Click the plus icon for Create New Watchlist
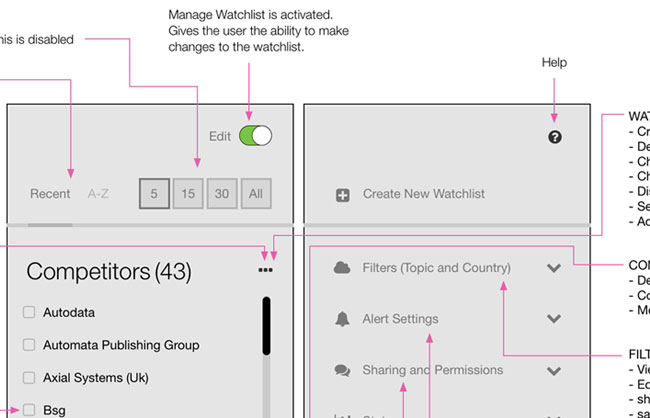 (x=342, y=195)
